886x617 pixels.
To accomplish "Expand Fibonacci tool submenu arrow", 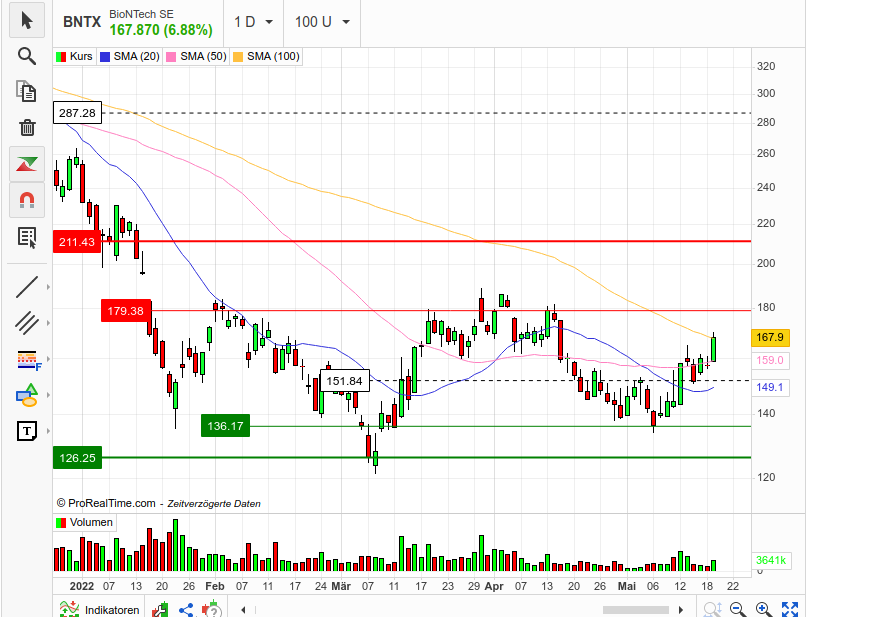I will click(48, 359).
